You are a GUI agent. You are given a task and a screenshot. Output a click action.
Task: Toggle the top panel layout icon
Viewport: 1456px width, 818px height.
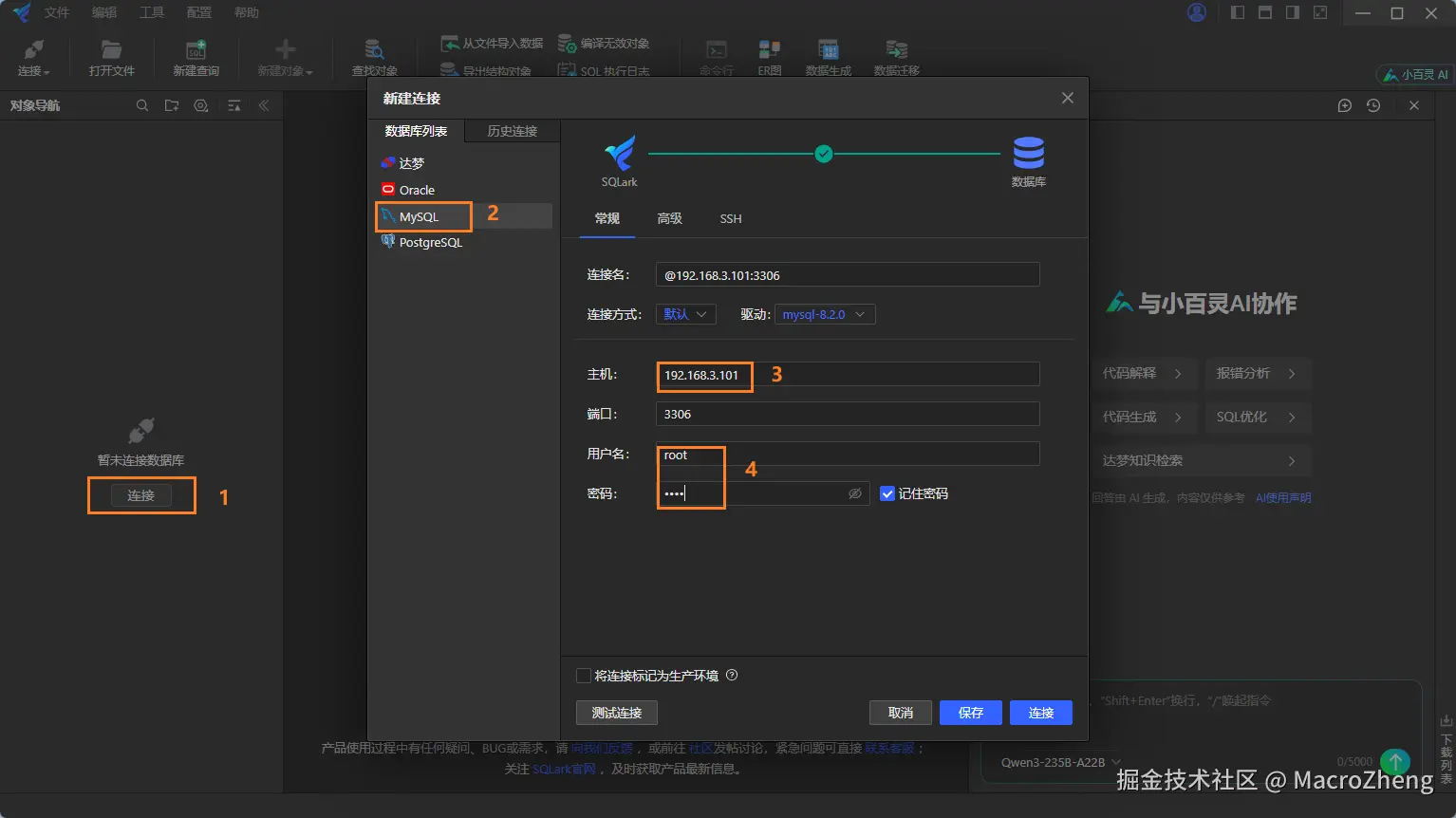1265,12
